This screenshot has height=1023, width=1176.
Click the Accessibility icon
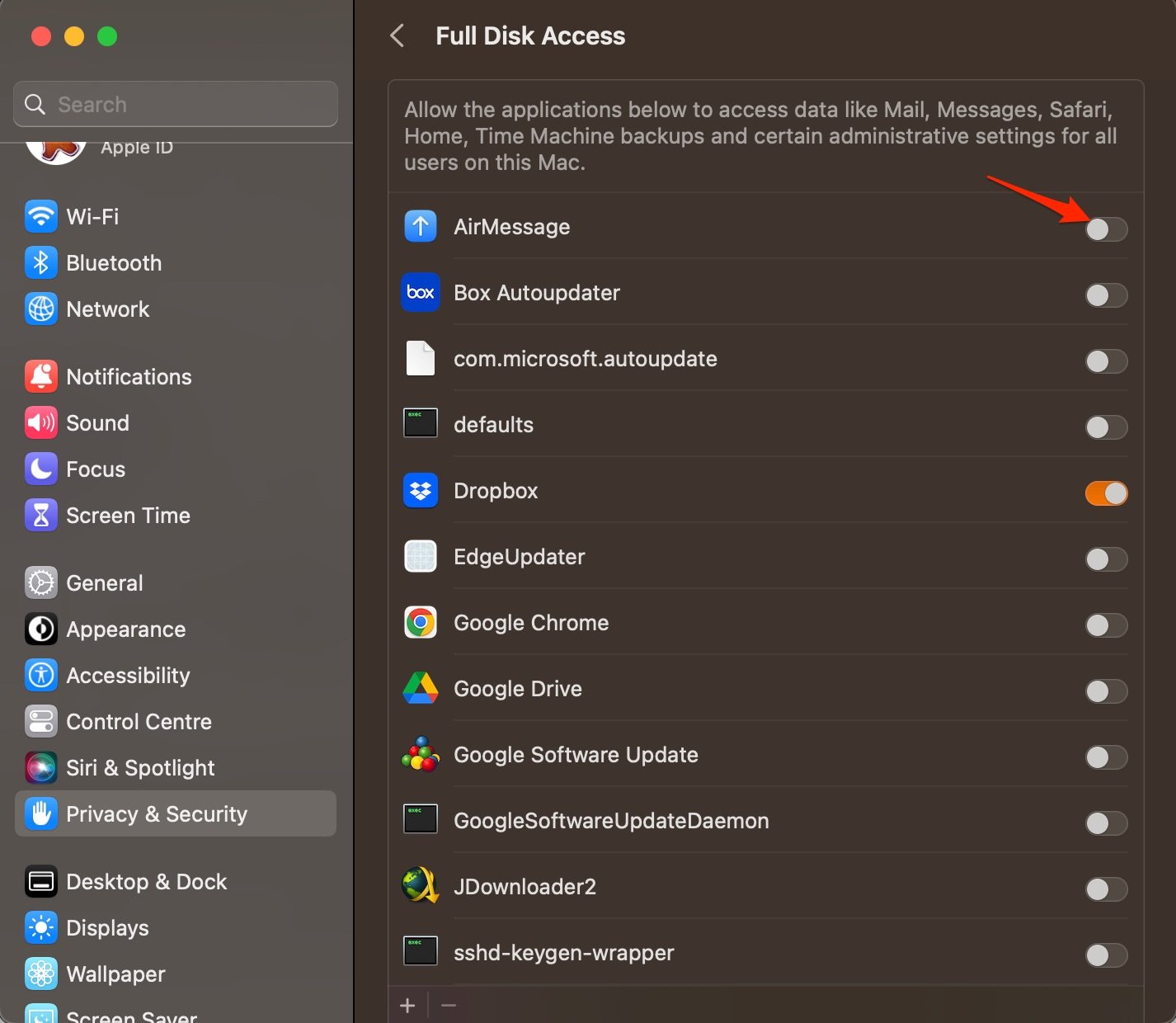click(x=41, y=676)
